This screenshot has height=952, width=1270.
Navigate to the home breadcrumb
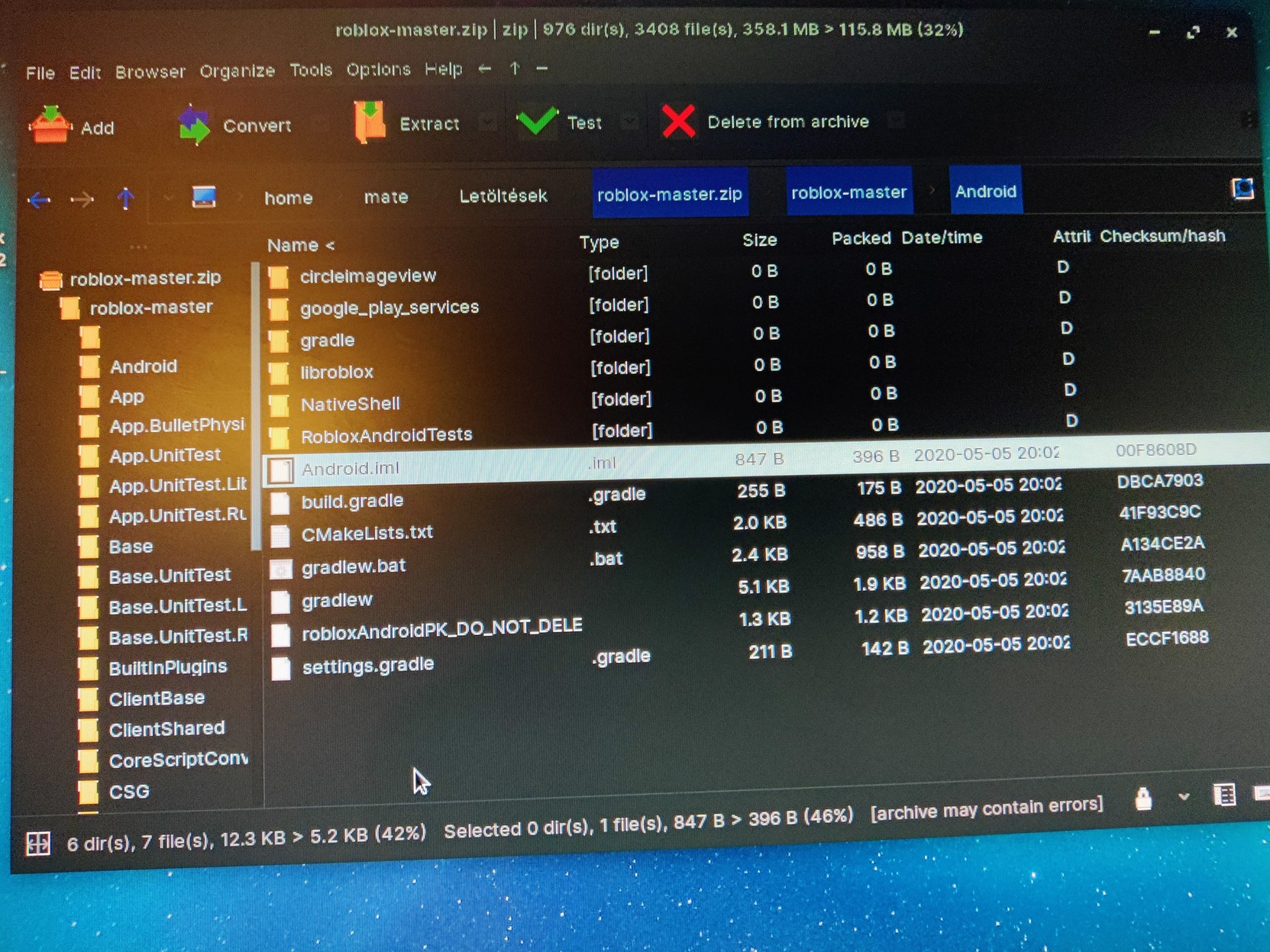tap(289, 198)
